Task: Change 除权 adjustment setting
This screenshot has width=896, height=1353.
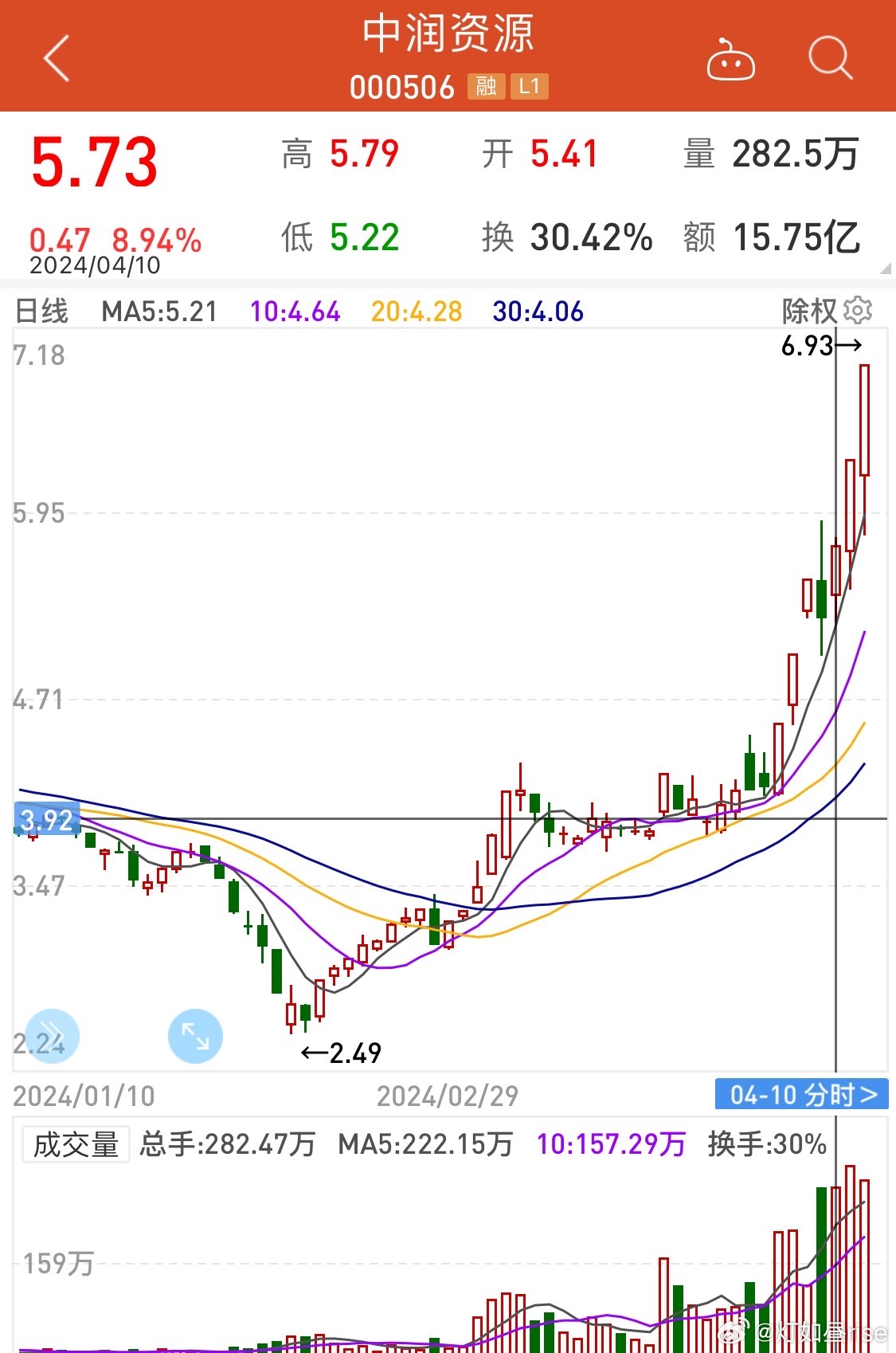Action: pyautogui.click(x=809, y=311)
